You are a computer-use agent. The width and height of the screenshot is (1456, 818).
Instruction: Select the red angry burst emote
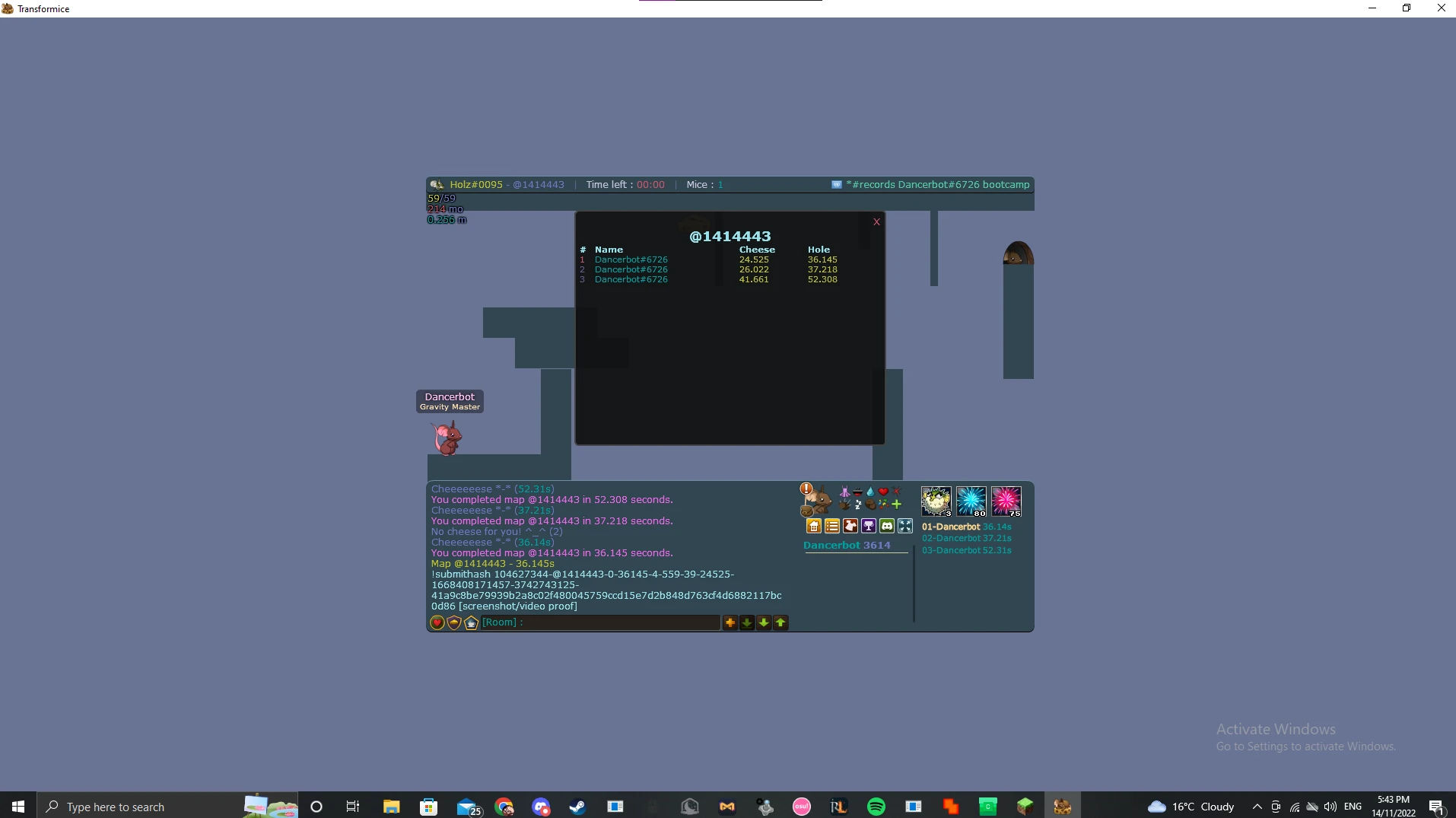click(x=896, y=492)
